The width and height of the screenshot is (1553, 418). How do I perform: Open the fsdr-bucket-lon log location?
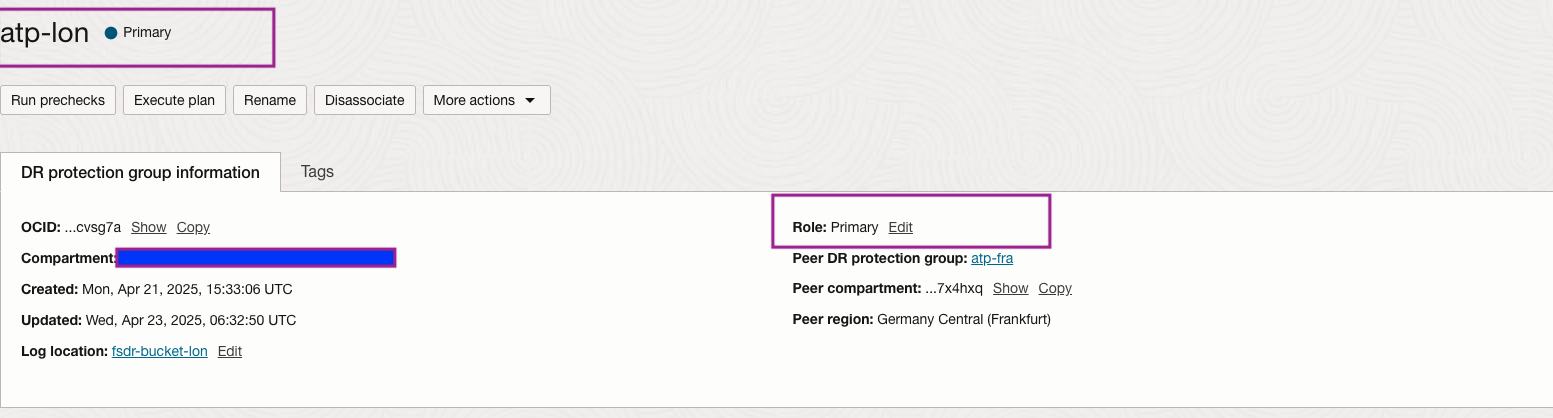160,351
